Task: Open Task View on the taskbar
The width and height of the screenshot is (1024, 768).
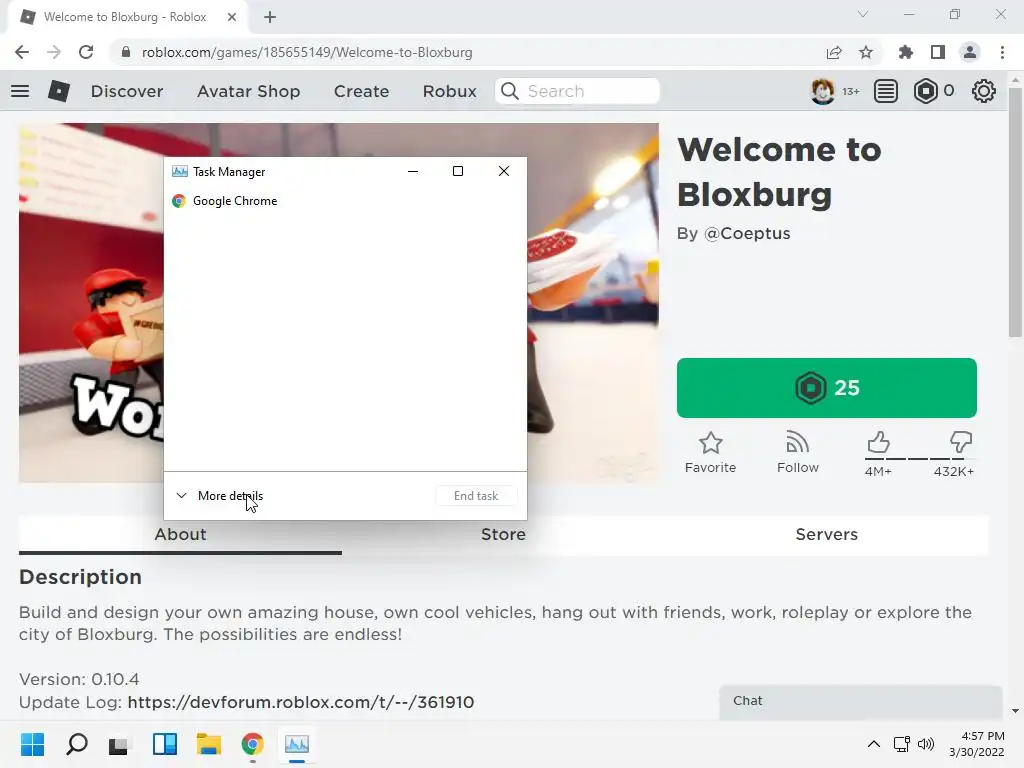Action: [119, 744]
